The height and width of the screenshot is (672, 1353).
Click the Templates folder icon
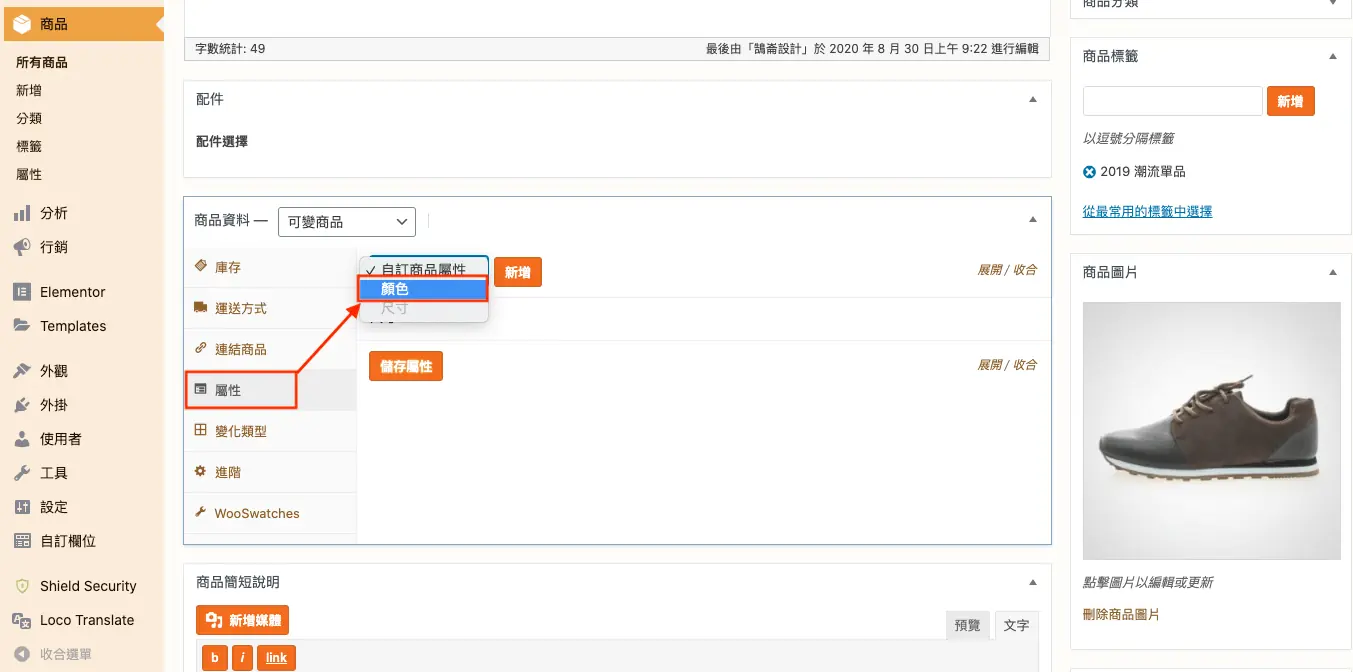pos(22,326)
